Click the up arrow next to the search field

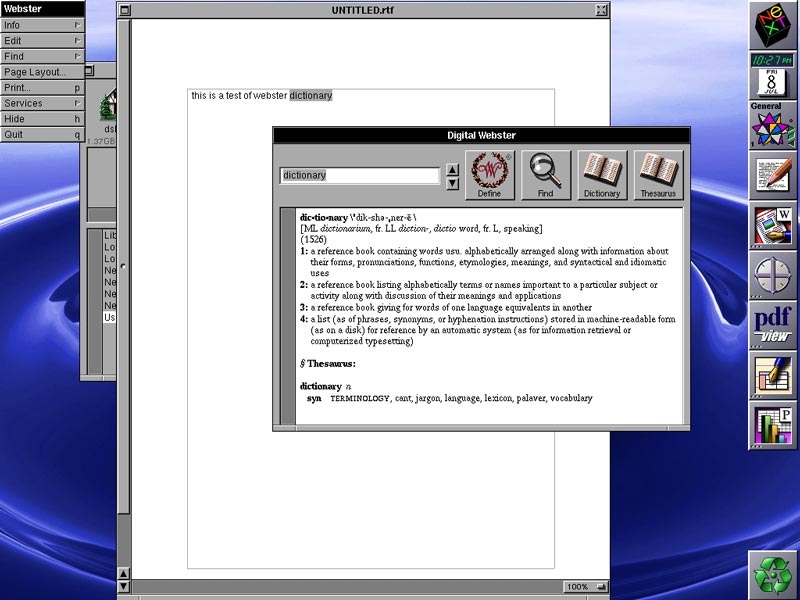tap(452, 169)
